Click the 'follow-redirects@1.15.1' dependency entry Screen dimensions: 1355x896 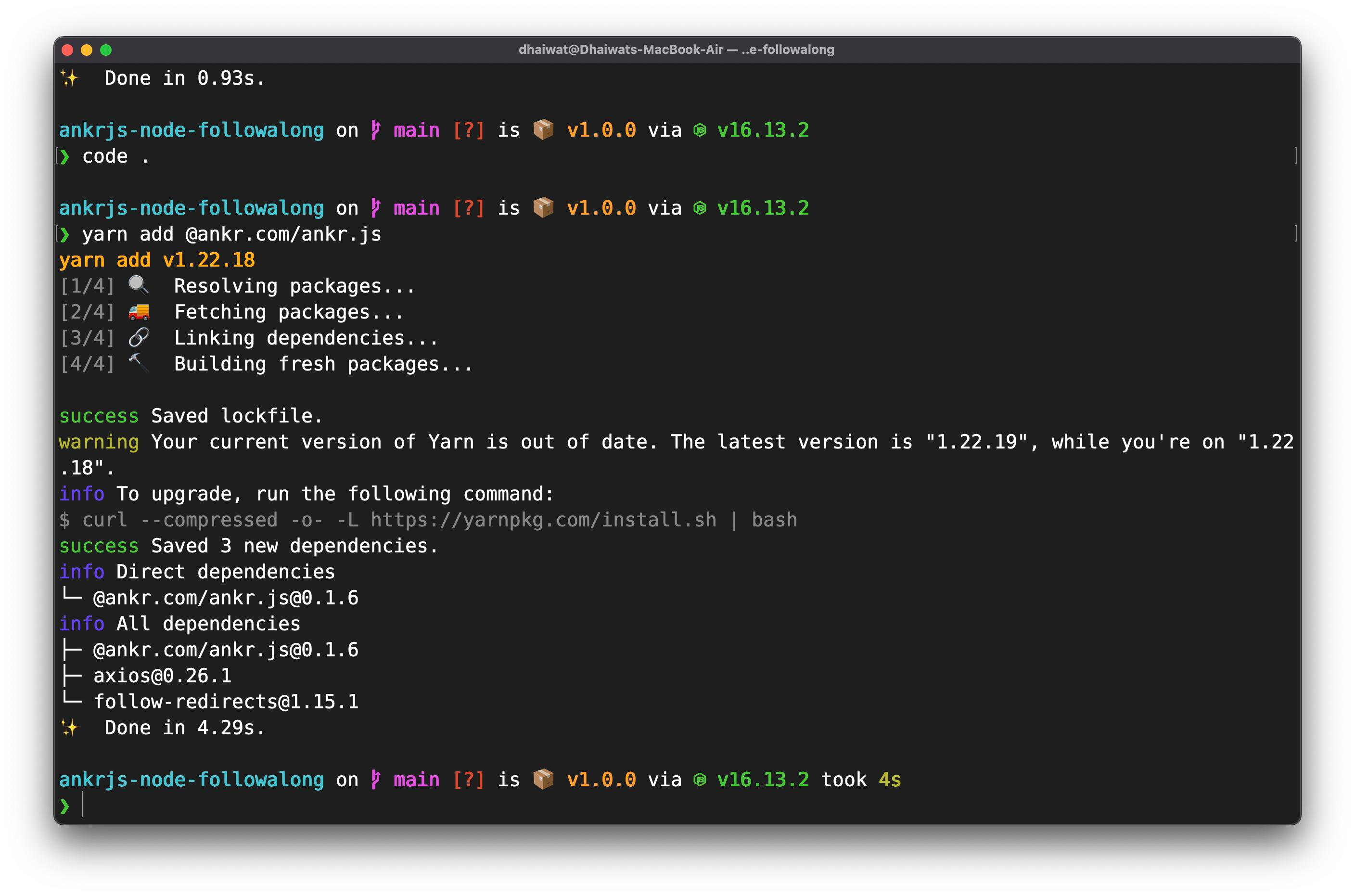coord(226,702)
